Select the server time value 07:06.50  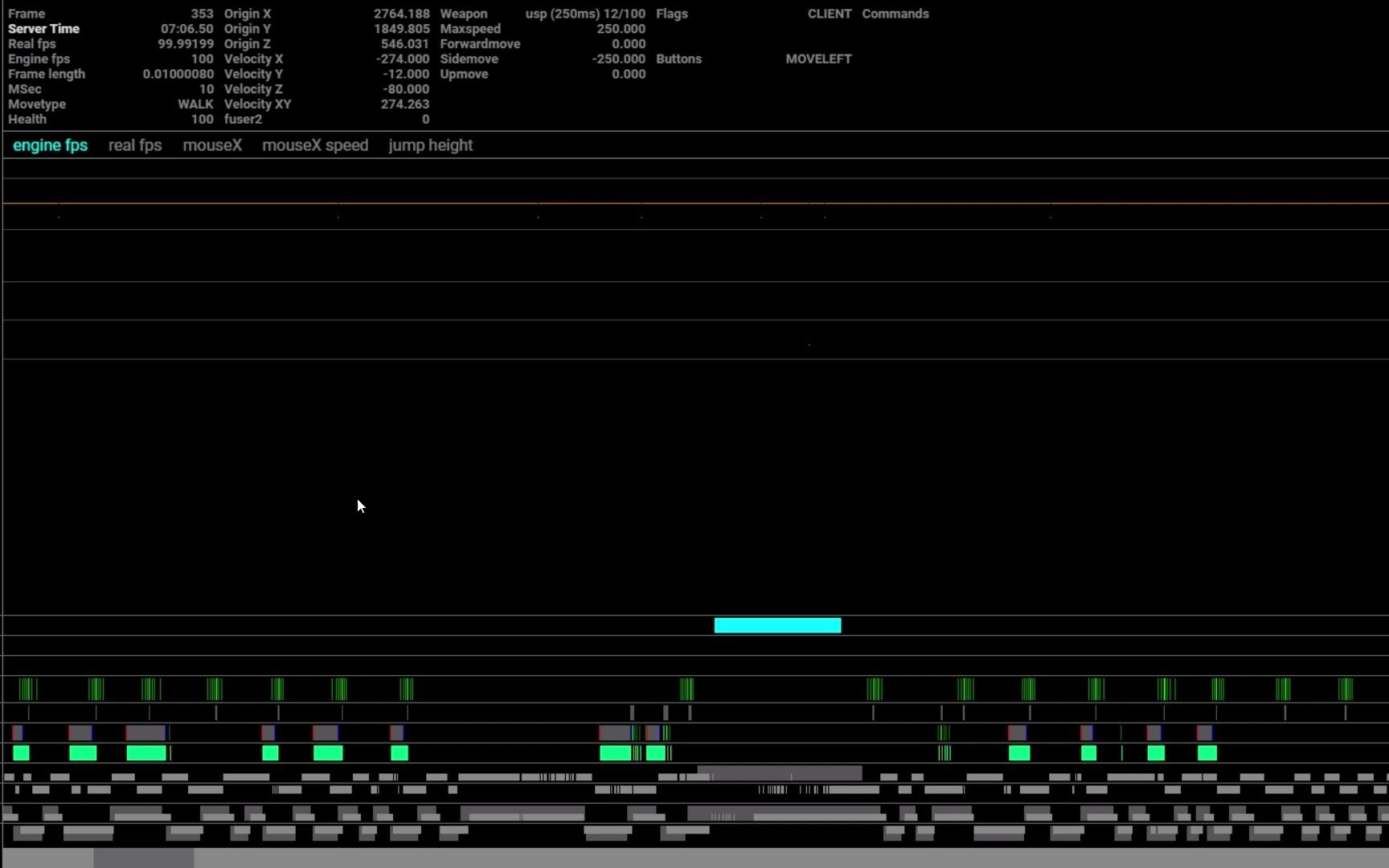(x=186, y=29)
